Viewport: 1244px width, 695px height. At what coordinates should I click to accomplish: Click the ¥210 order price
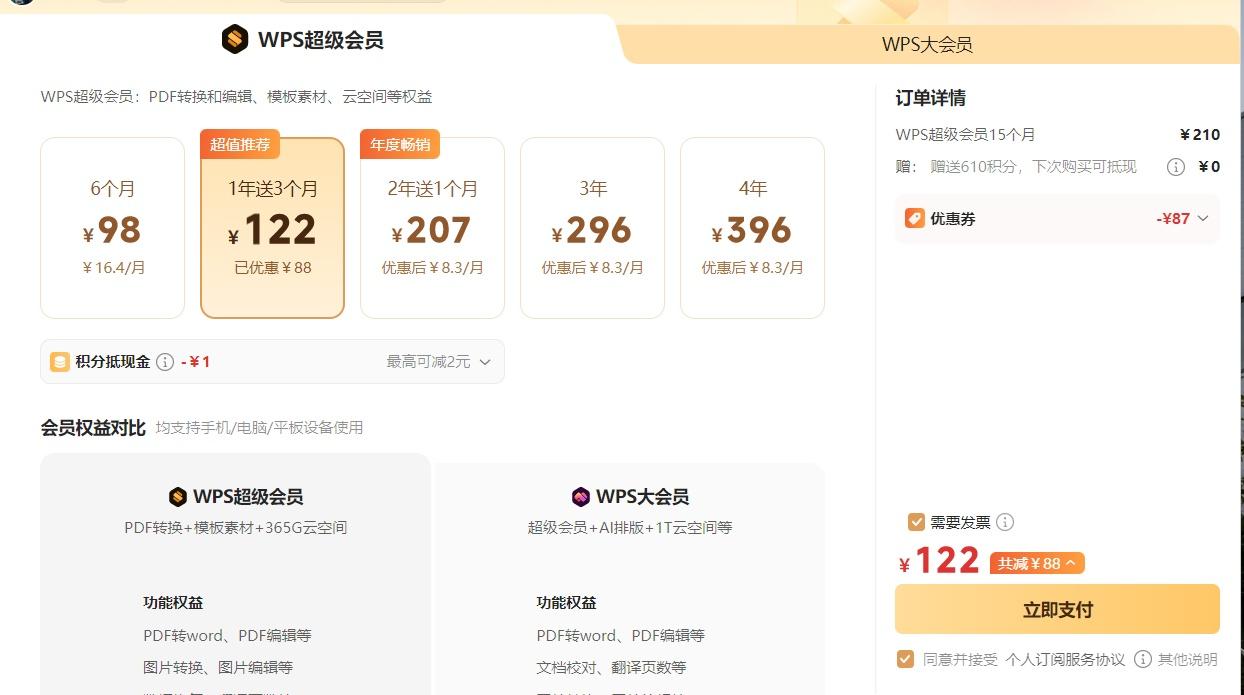coord(1200,135)
